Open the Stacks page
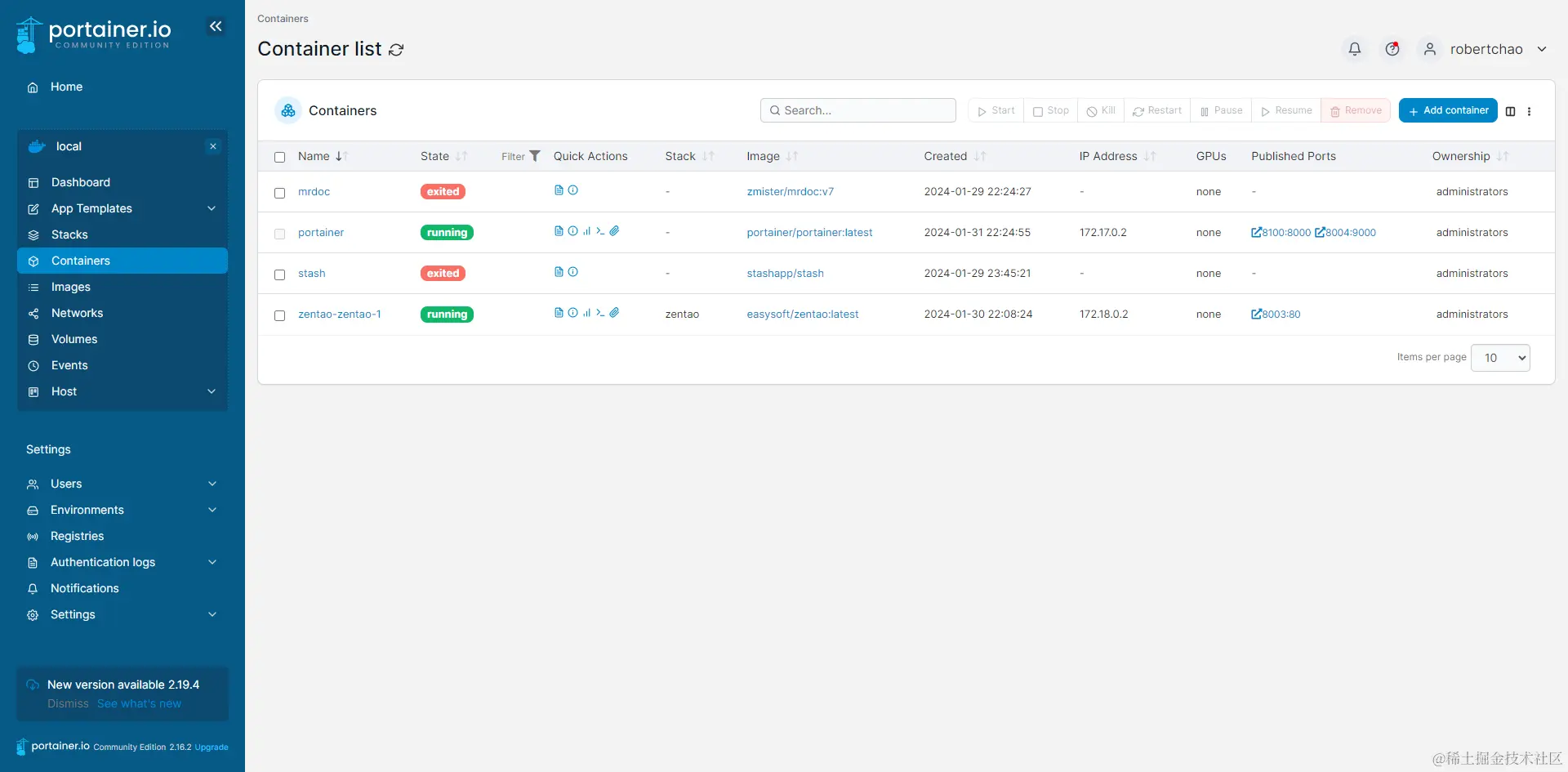This screenshot has width=1568, height=772. (x=122, y=234)
